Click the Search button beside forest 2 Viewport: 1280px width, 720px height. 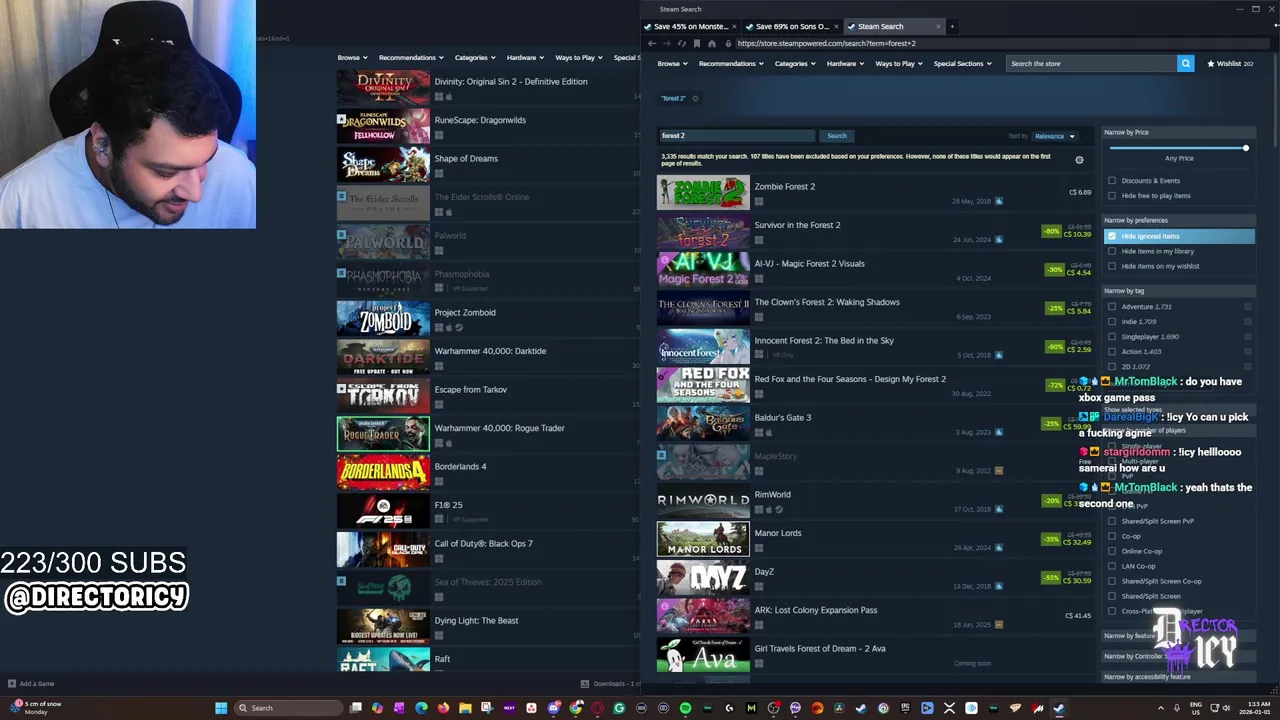[837, 136]
